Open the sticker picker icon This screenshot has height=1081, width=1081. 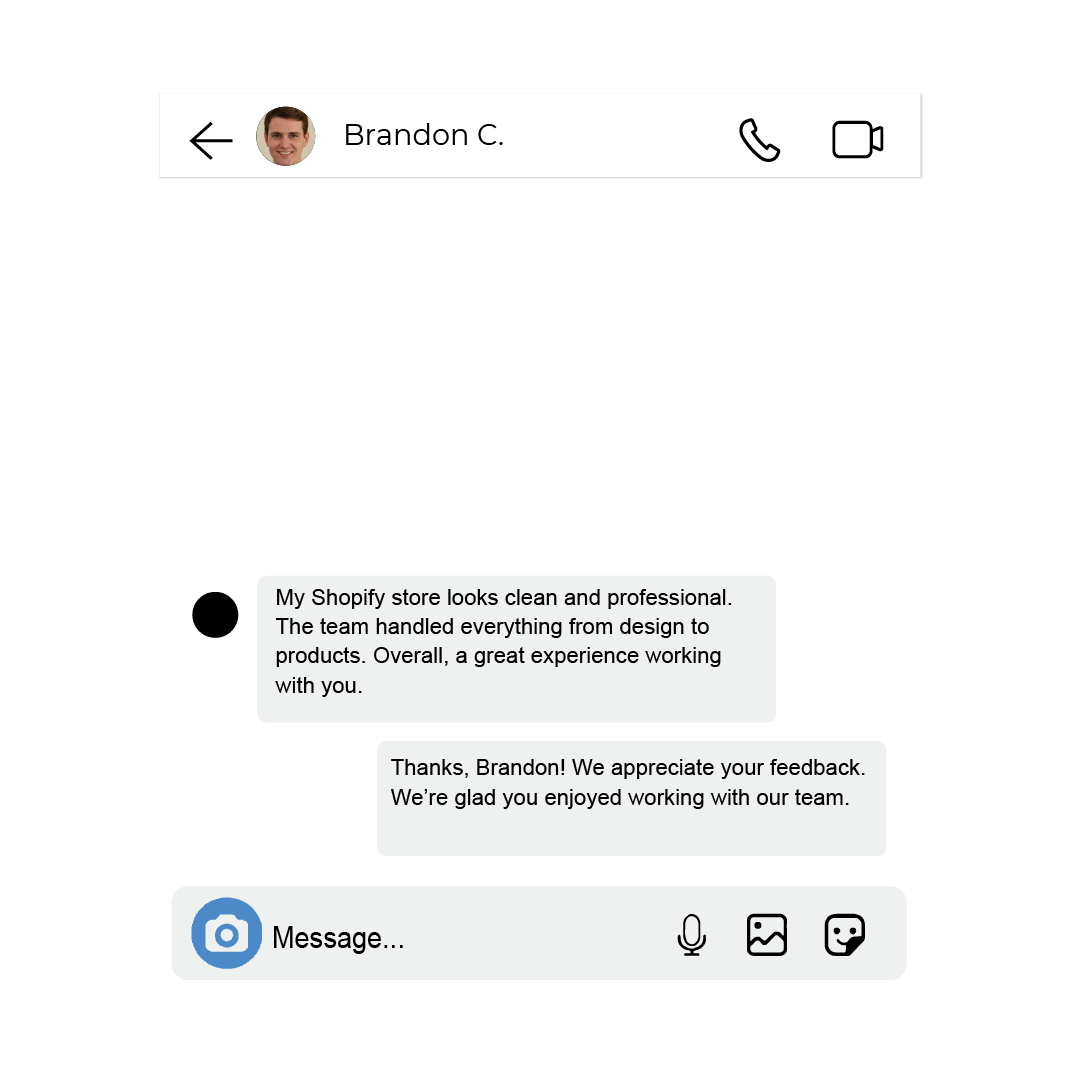(x=845, y=935)
